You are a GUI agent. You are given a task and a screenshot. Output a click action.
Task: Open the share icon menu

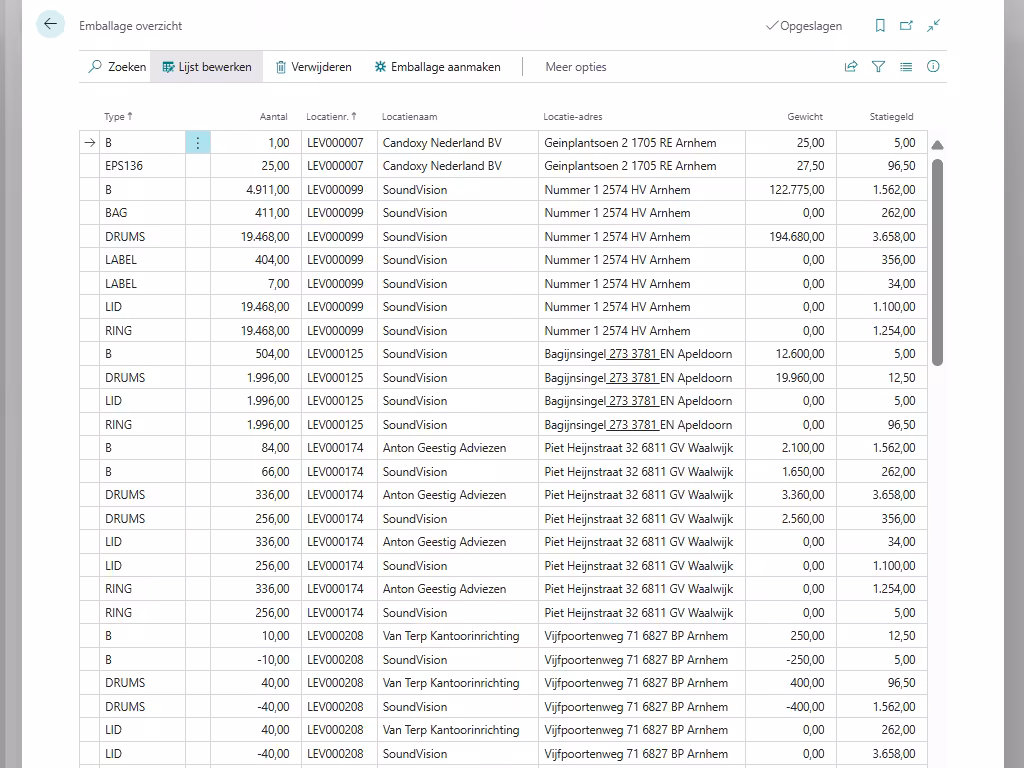point(851,67)
